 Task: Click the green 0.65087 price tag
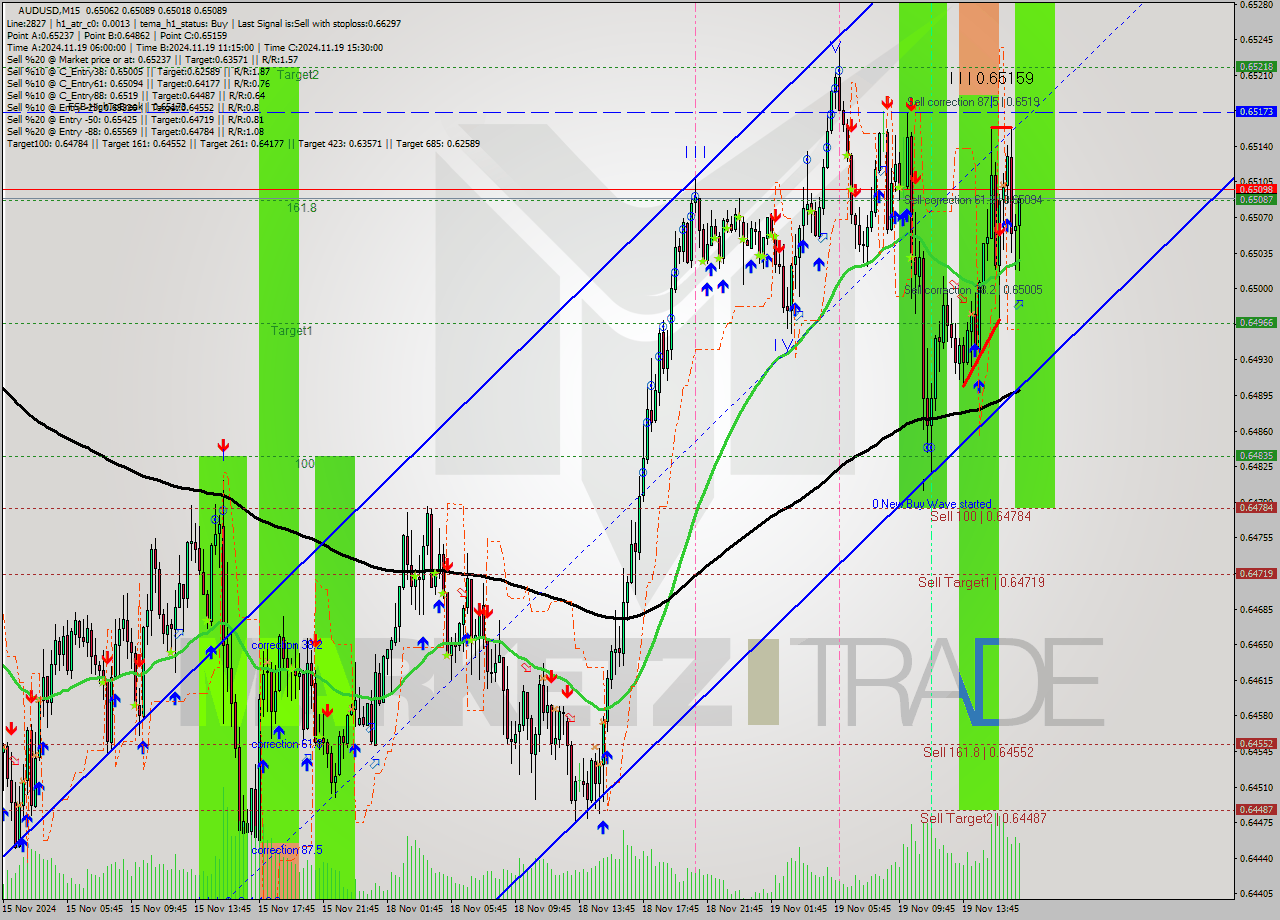[1255, 200]
